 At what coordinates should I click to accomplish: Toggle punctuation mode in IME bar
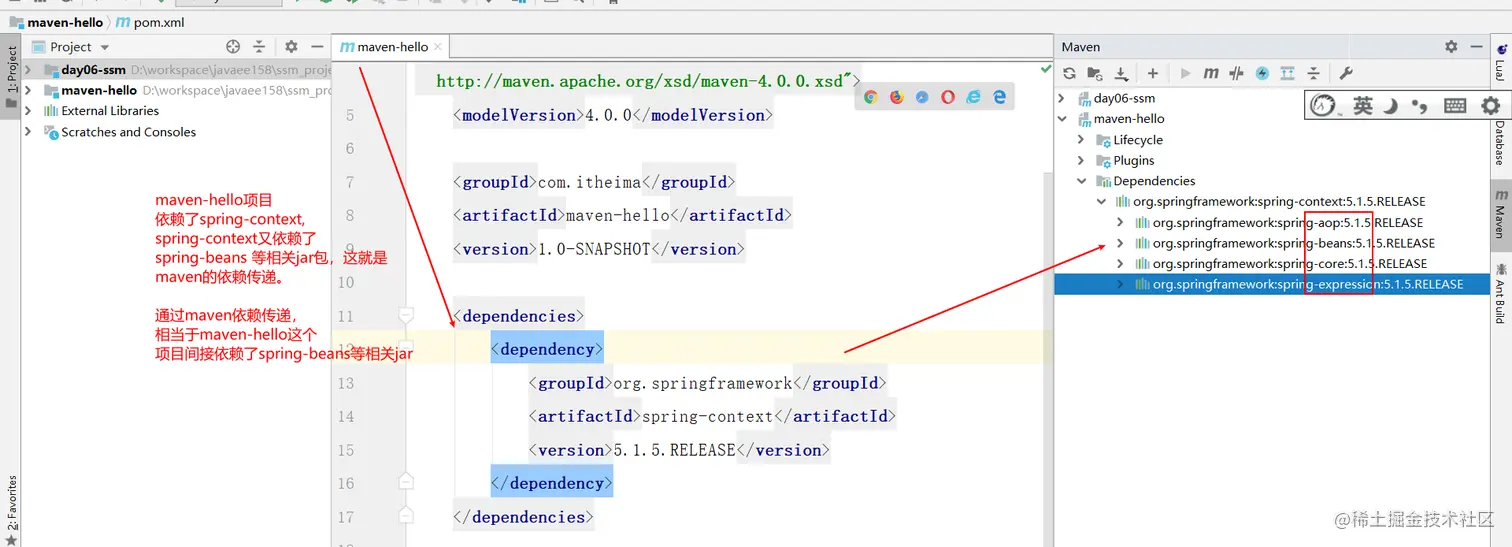1419,105
